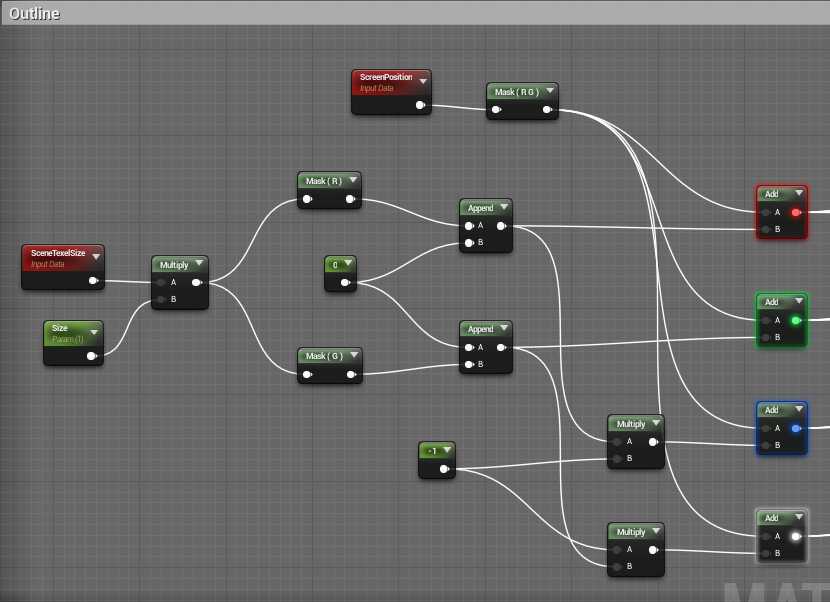The height and width of the screenshot is (602, 830).
Task: Click the white output pin on grey Add node
Action: pyautogui.click(x=796, y=536)
